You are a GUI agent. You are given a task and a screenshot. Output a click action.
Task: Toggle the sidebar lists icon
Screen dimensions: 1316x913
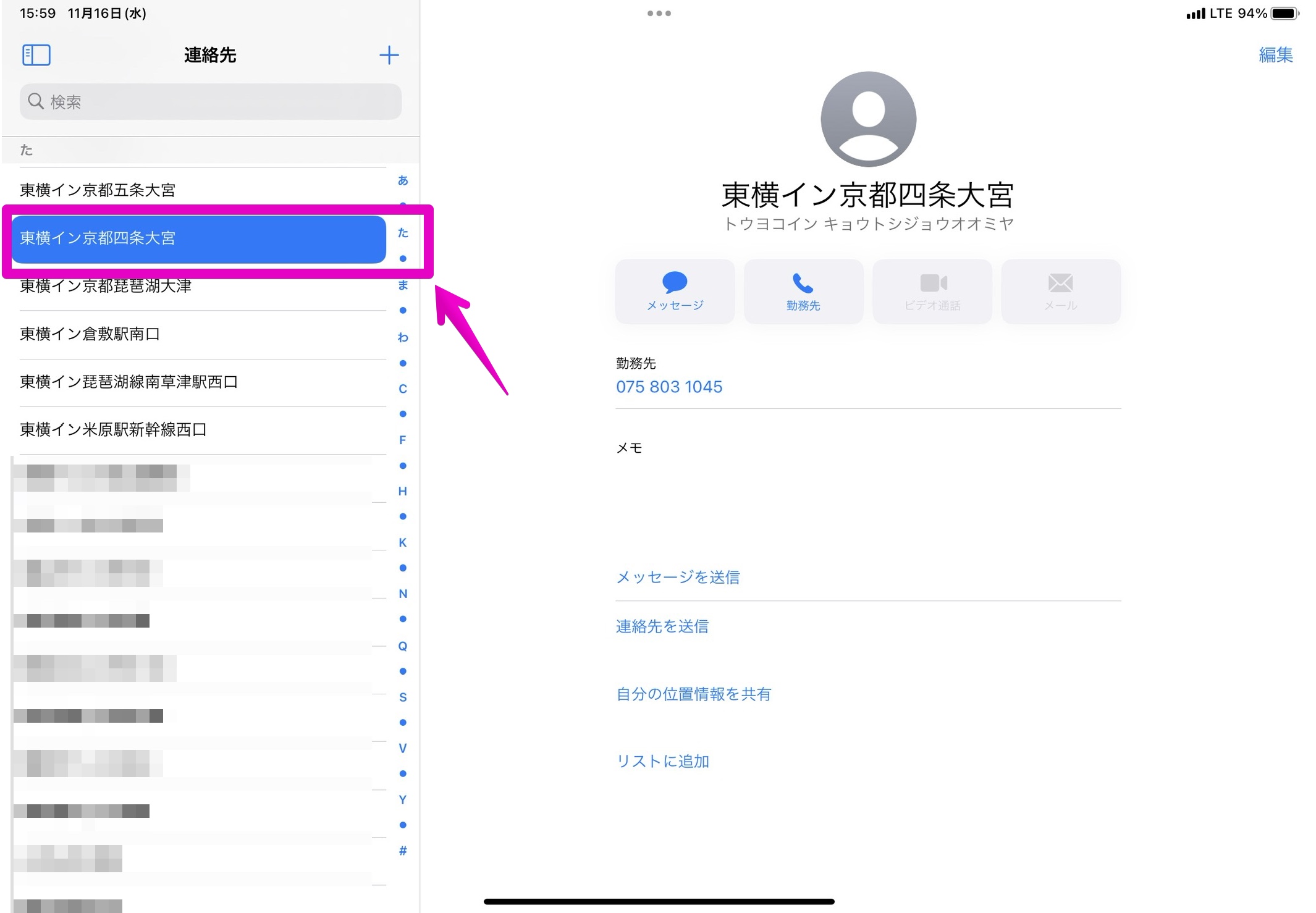coord(36,55)
